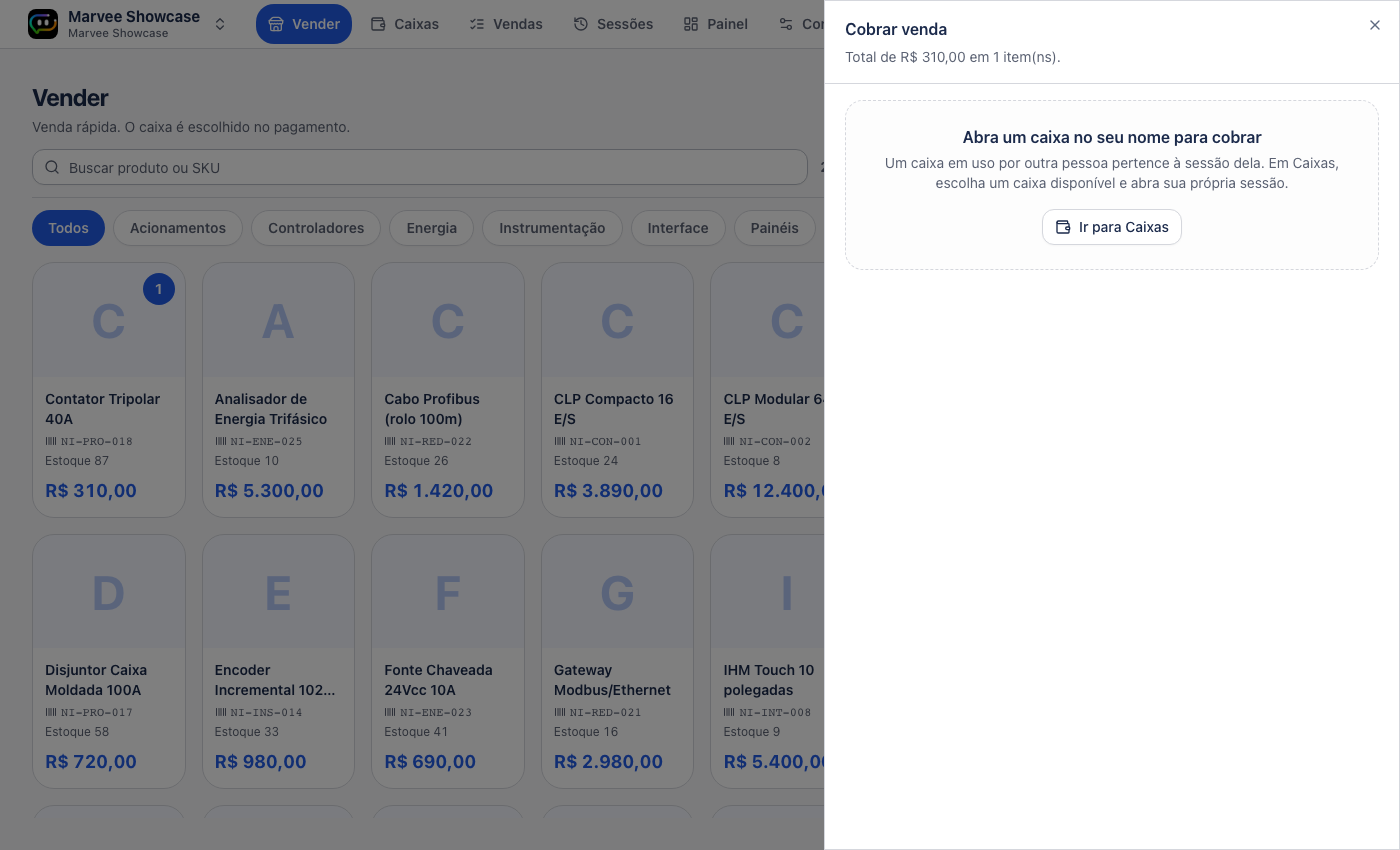The width and height of the screenshot is (1400, 850).
Task: Filter products by Energia
Action: point(432,228)
